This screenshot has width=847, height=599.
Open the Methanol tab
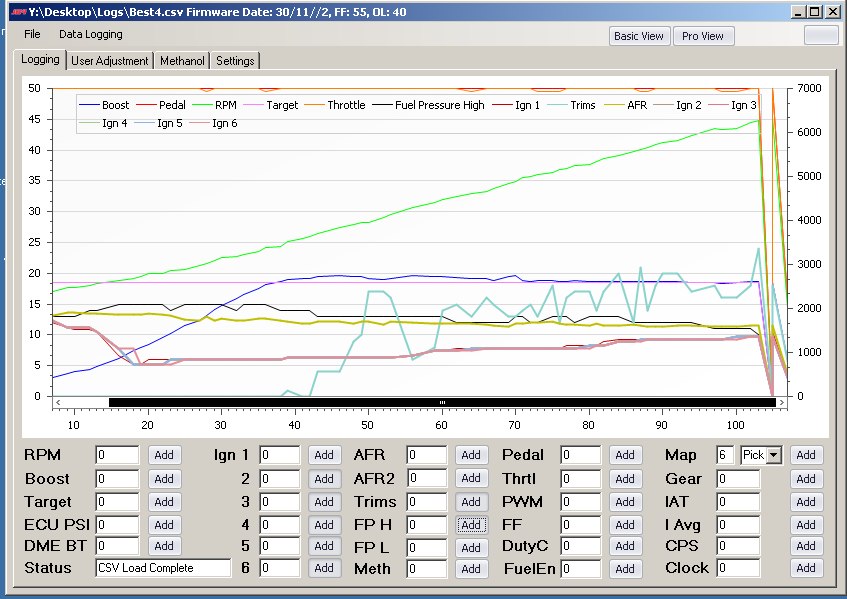tap(182, 61)
